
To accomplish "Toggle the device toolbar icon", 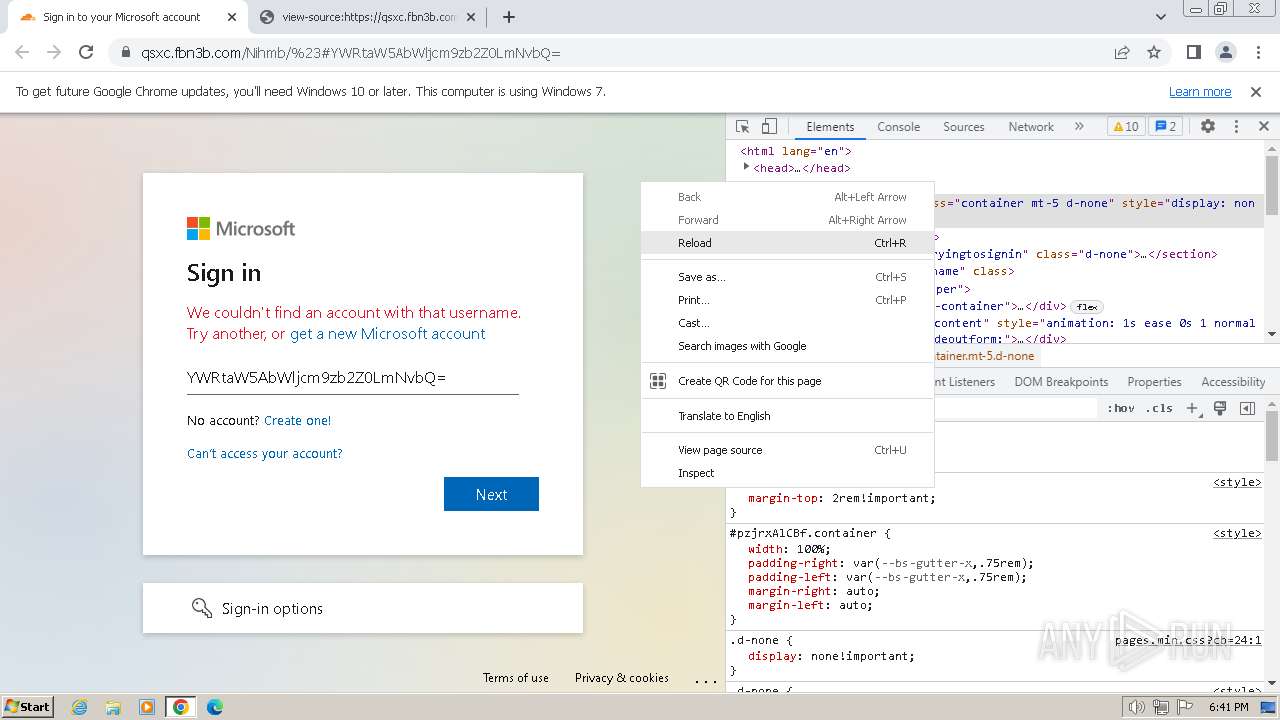I will point(769,127).
